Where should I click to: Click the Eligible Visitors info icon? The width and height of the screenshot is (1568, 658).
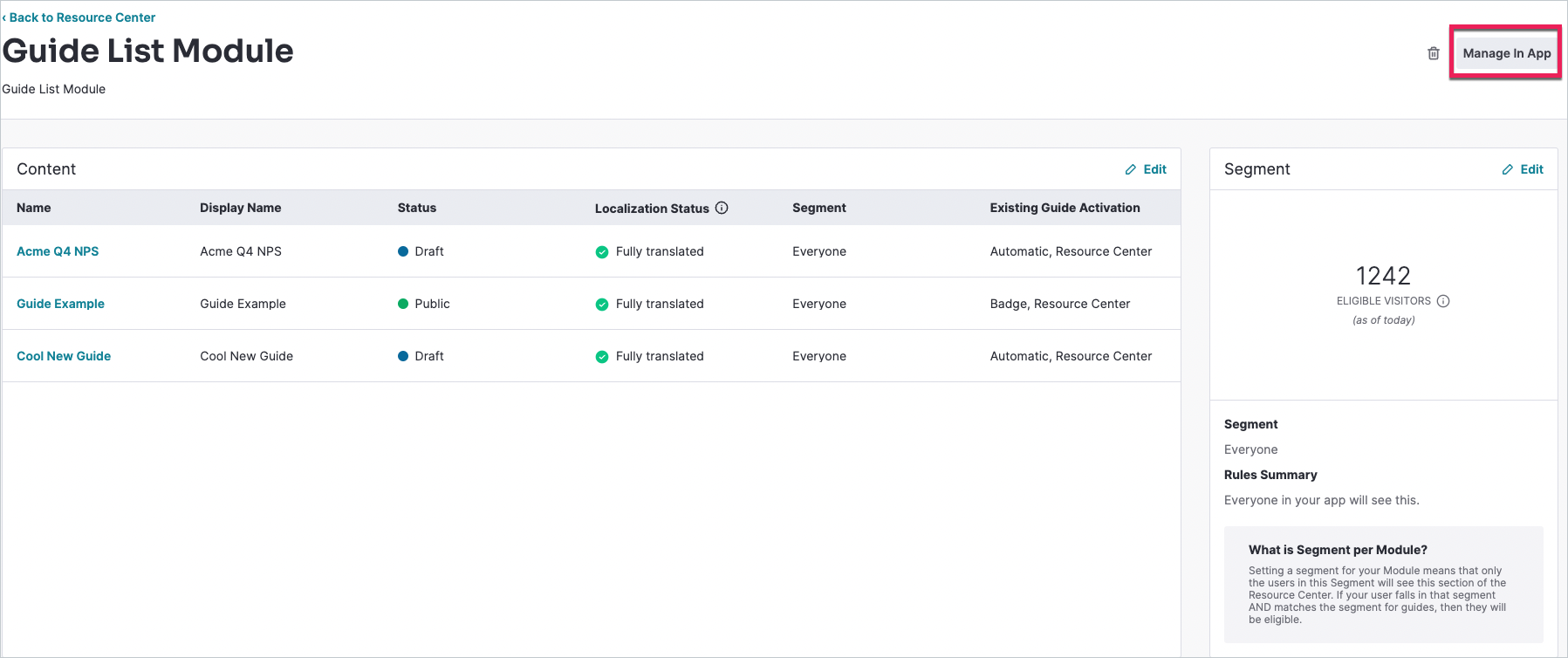pyautogui.click(x=1443, y=301)
